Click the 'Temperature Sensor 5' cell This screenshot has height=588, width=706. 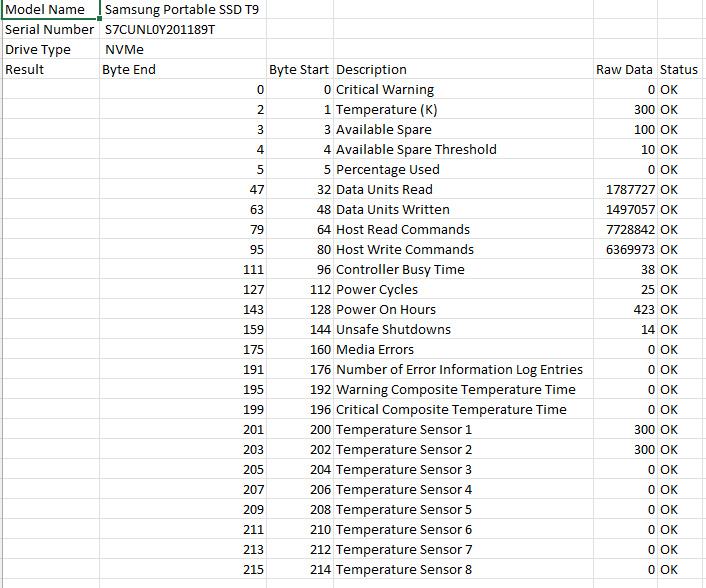(463, 509)
